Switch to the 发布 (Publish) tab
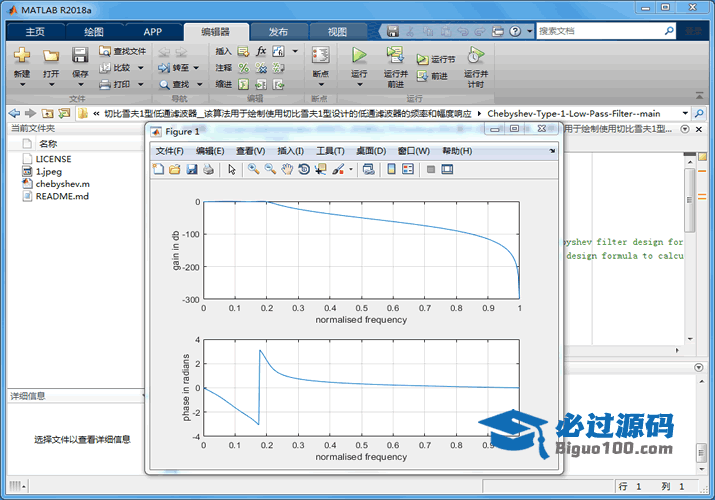The width and height of the screenshot is (715, 500). pos(278,32)
